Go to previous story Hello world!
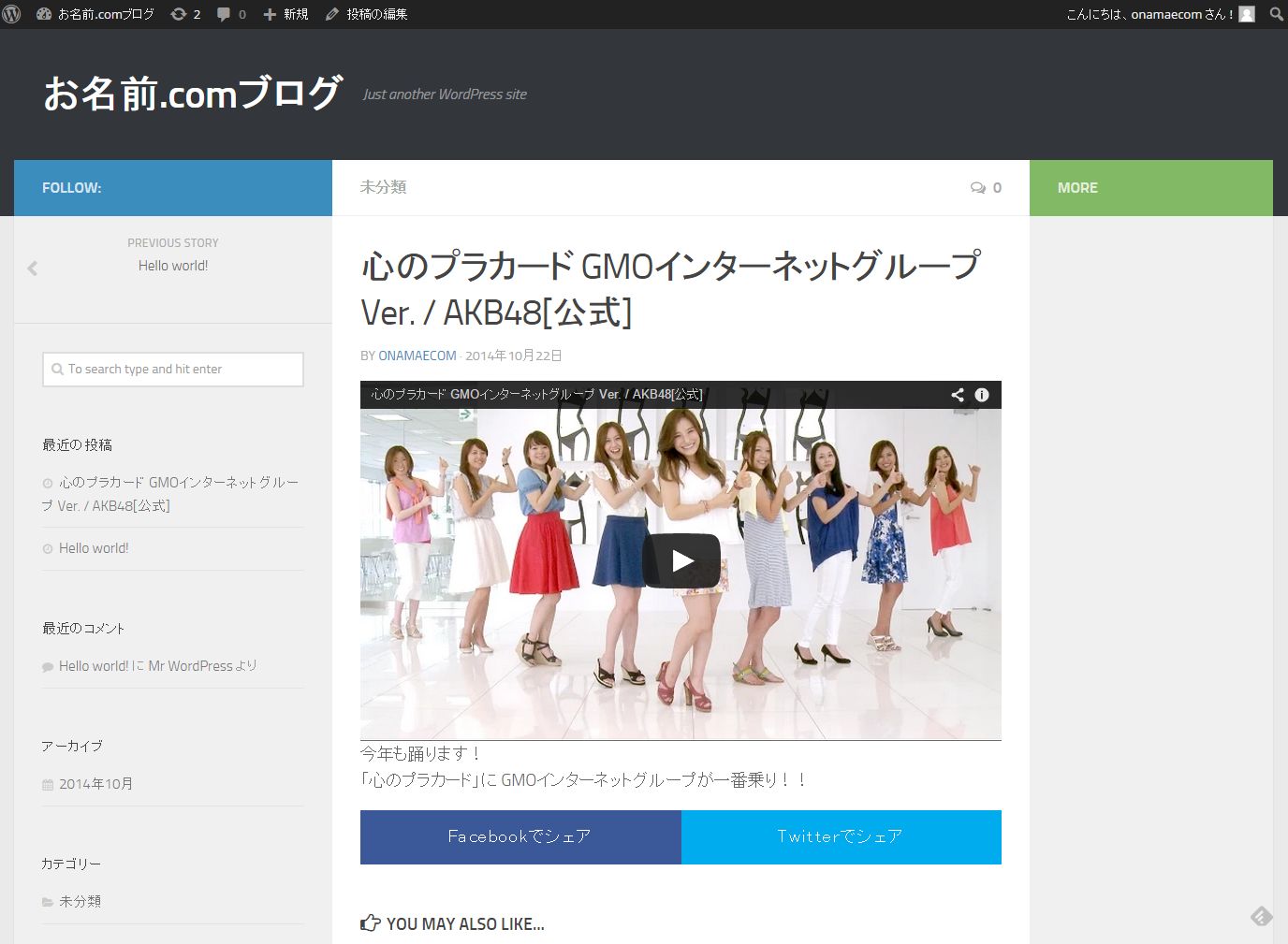 coord(173,266)
